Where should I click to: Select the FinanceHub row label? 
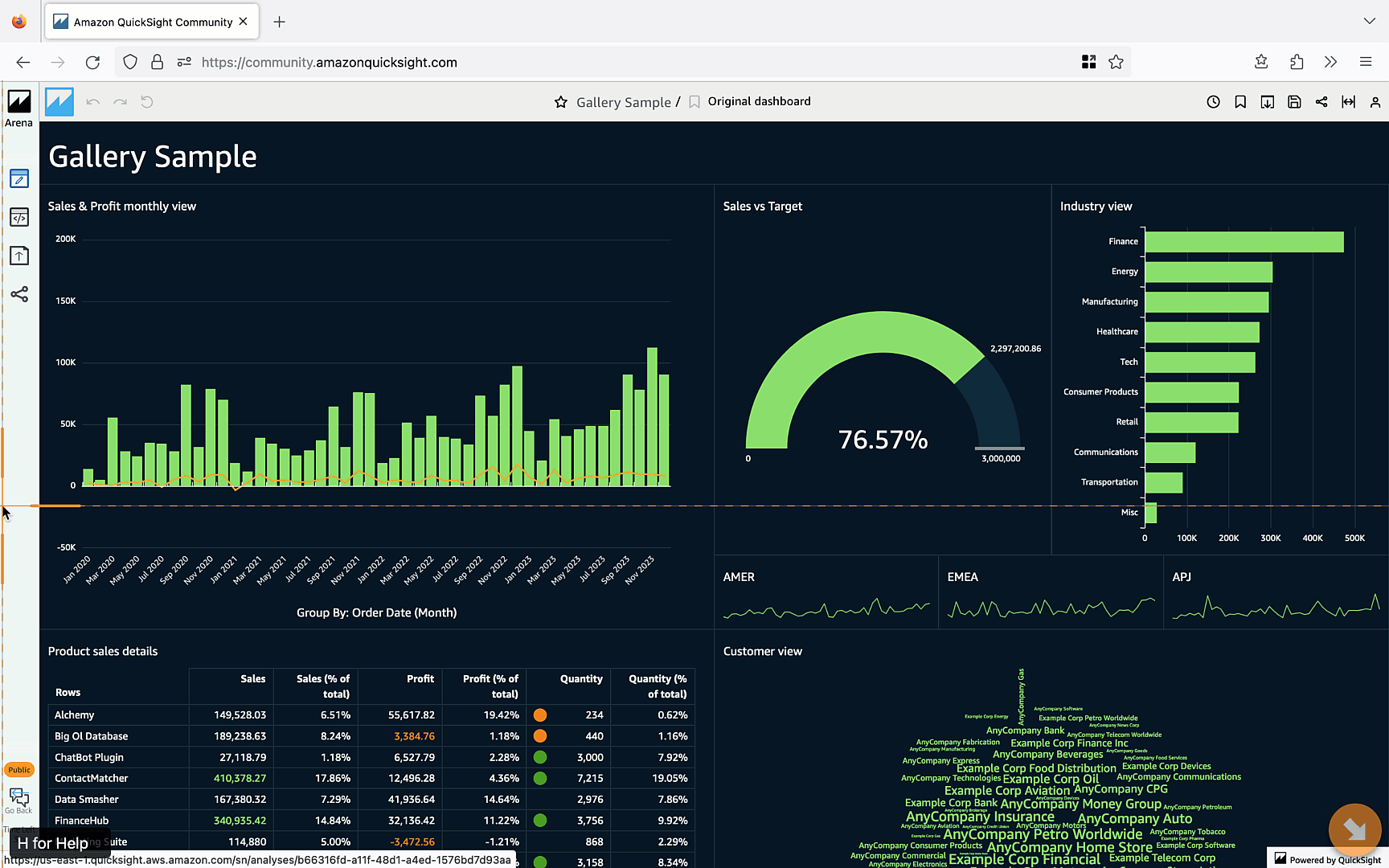point(82,821)
